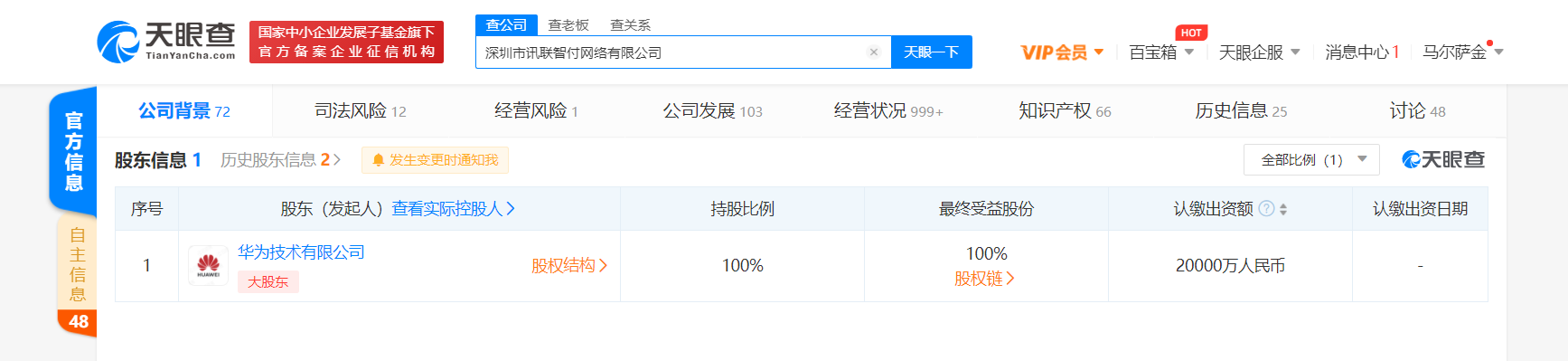Click the 持股比例 column header
Screen dimensions: 1568x361
[742, 209]
